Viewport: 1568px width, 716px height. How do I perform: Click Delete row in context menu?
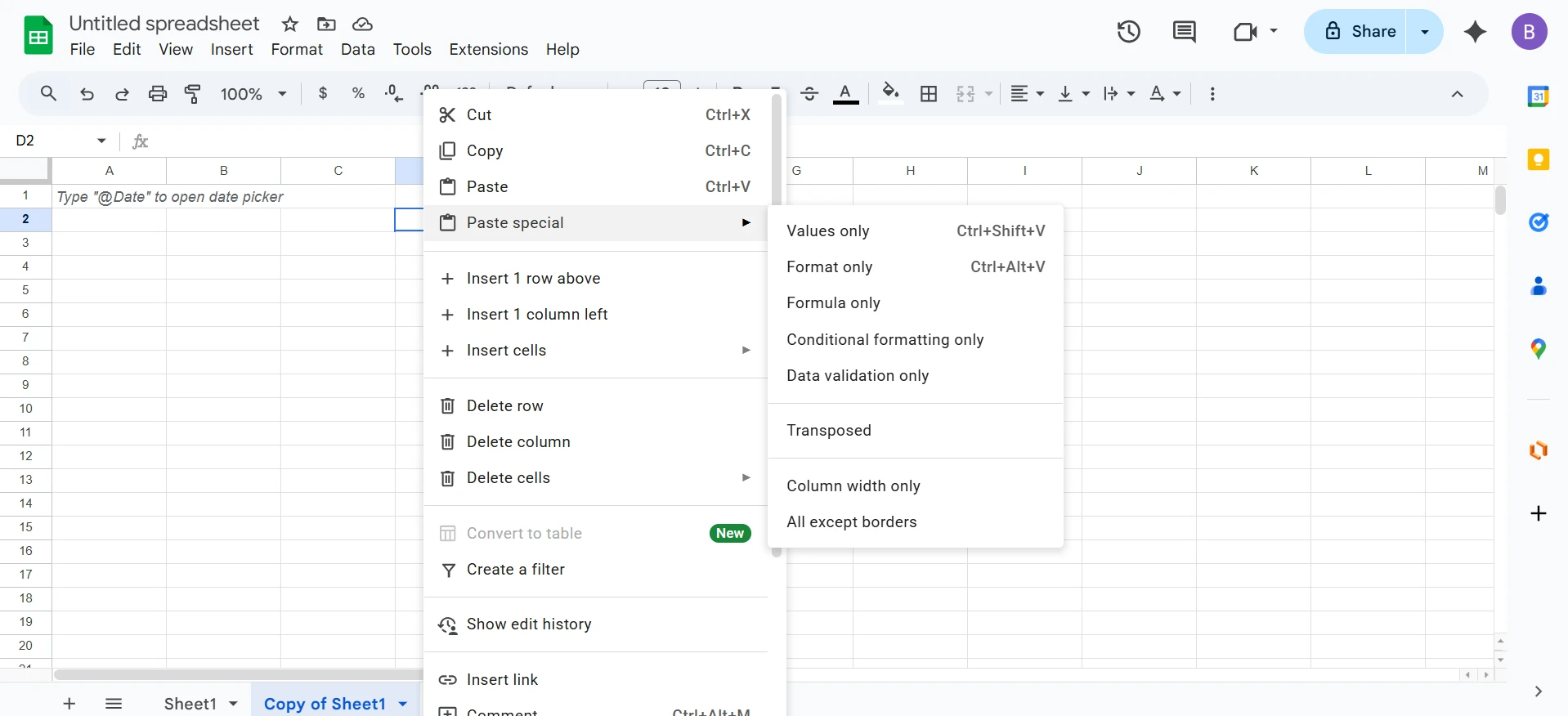(504, 406)
